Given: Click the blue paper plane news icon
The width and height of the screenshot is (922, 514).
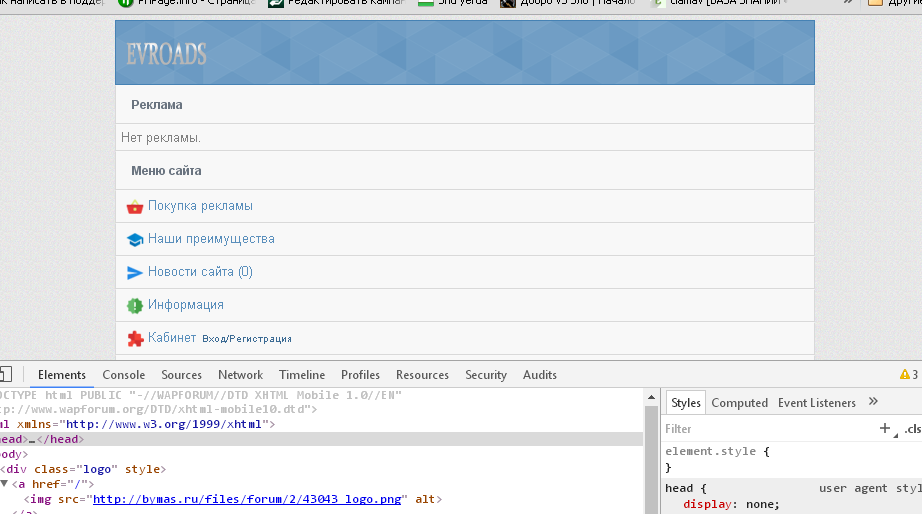Looking at the screenshot, I should click(x=135, y=273).
